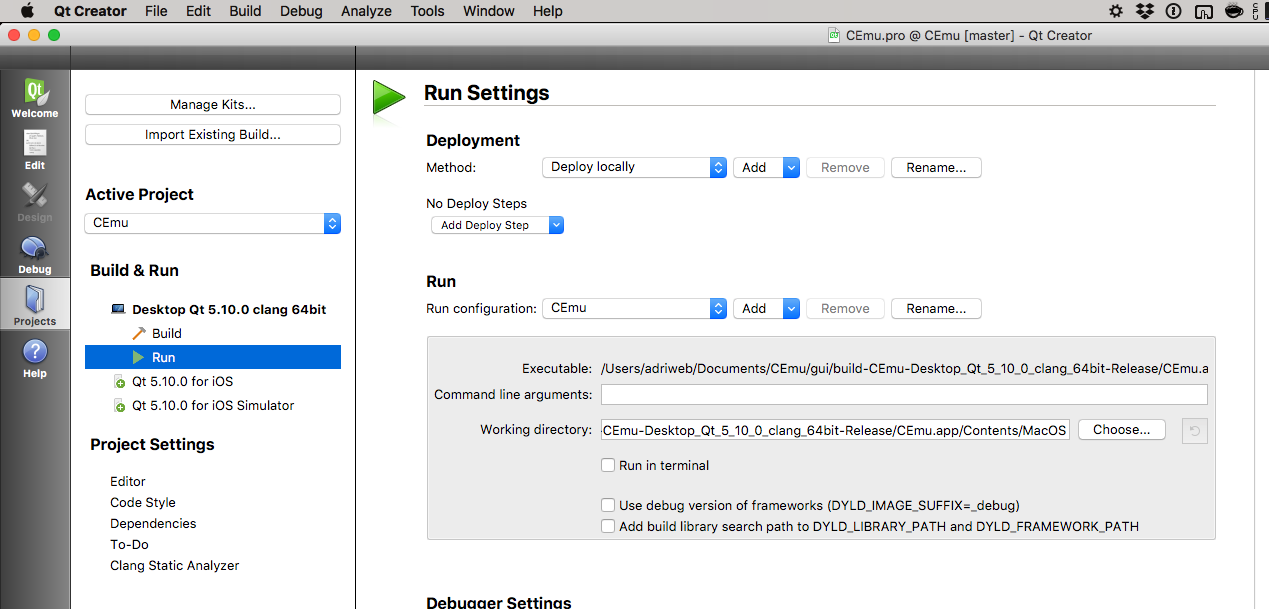The height and width of the screenshot is (609, 1269).
Task: Open the Build menu
Action: pyautogui.click(x=245, y=11)
